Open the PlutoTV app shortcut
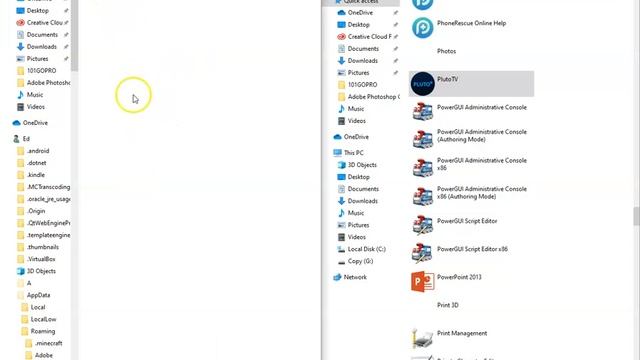The width and height of the screenshot is (640, 360). click(471, 84)
